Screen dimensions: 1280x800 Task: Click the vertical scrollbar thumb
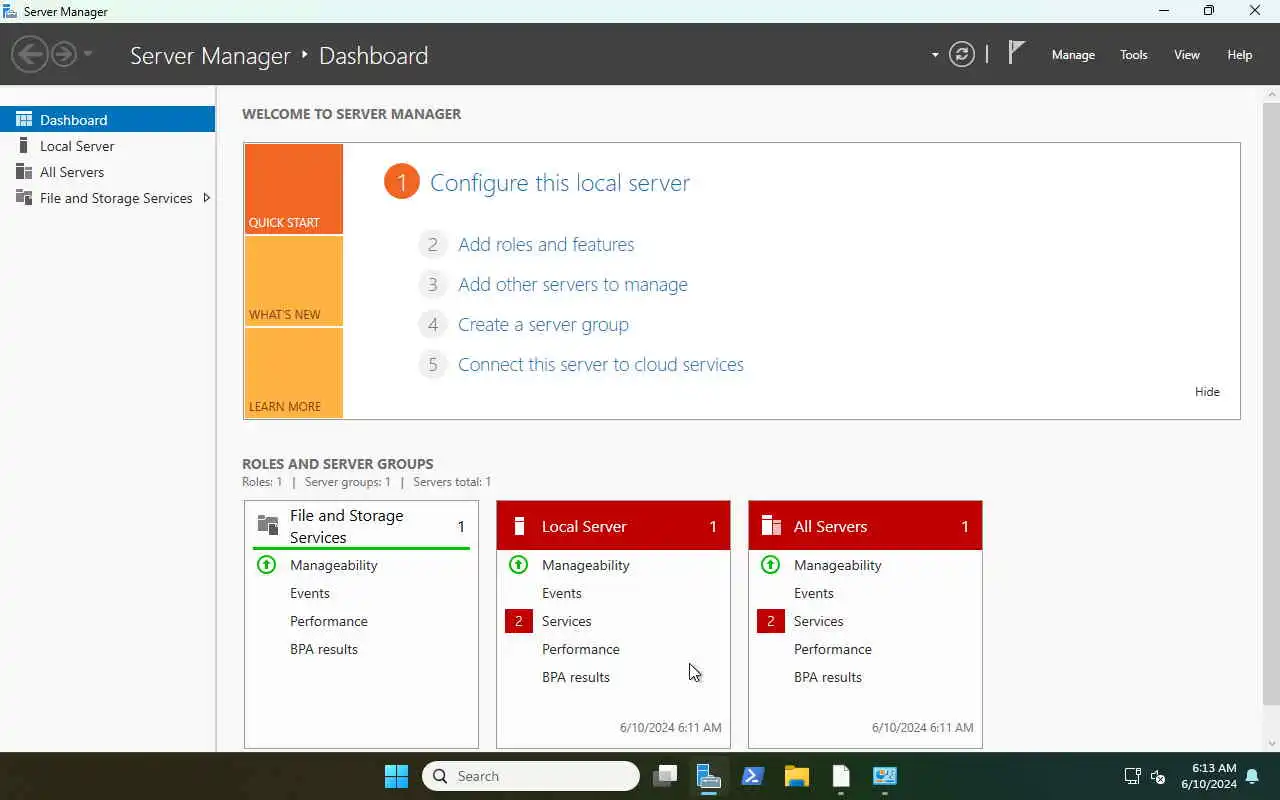1271,403
